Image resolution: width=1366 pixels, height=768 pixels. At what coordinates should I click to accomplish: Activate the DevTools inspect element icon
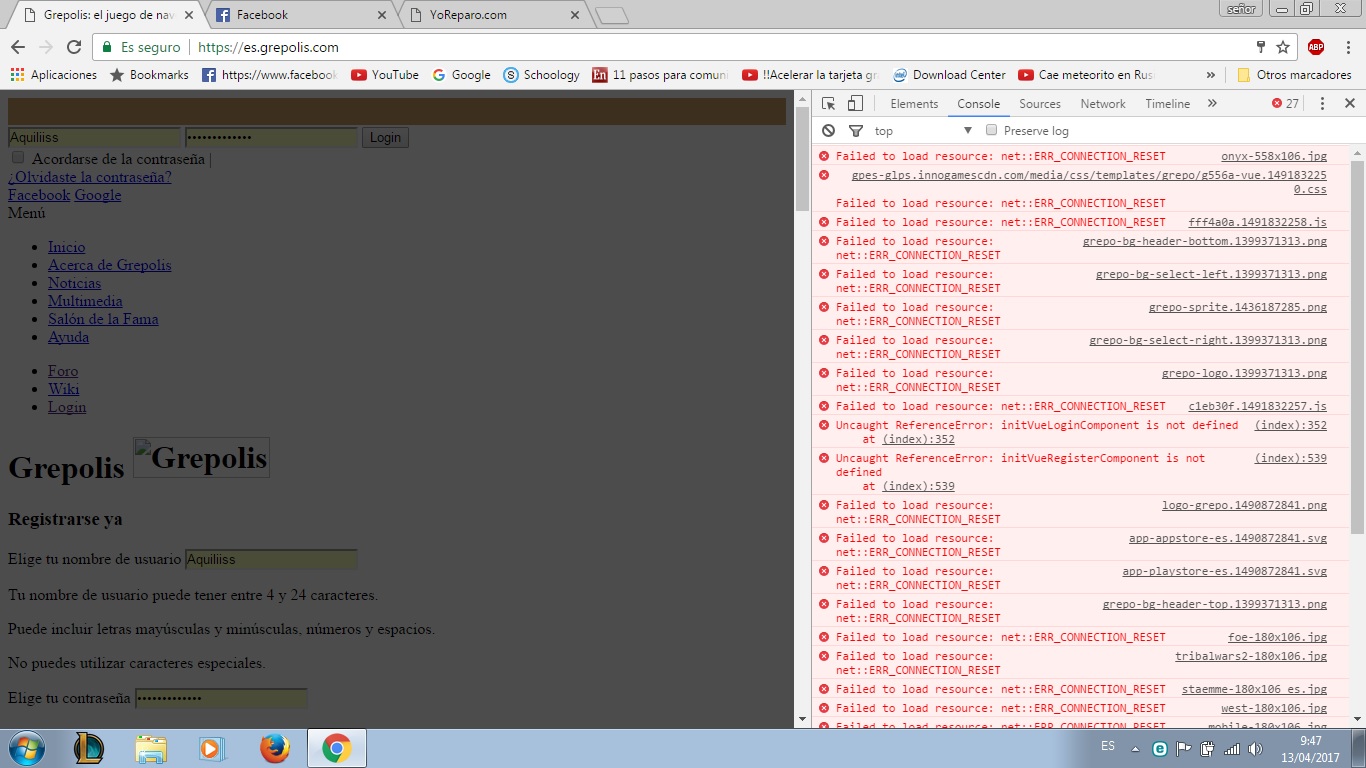tap(829, 104)
